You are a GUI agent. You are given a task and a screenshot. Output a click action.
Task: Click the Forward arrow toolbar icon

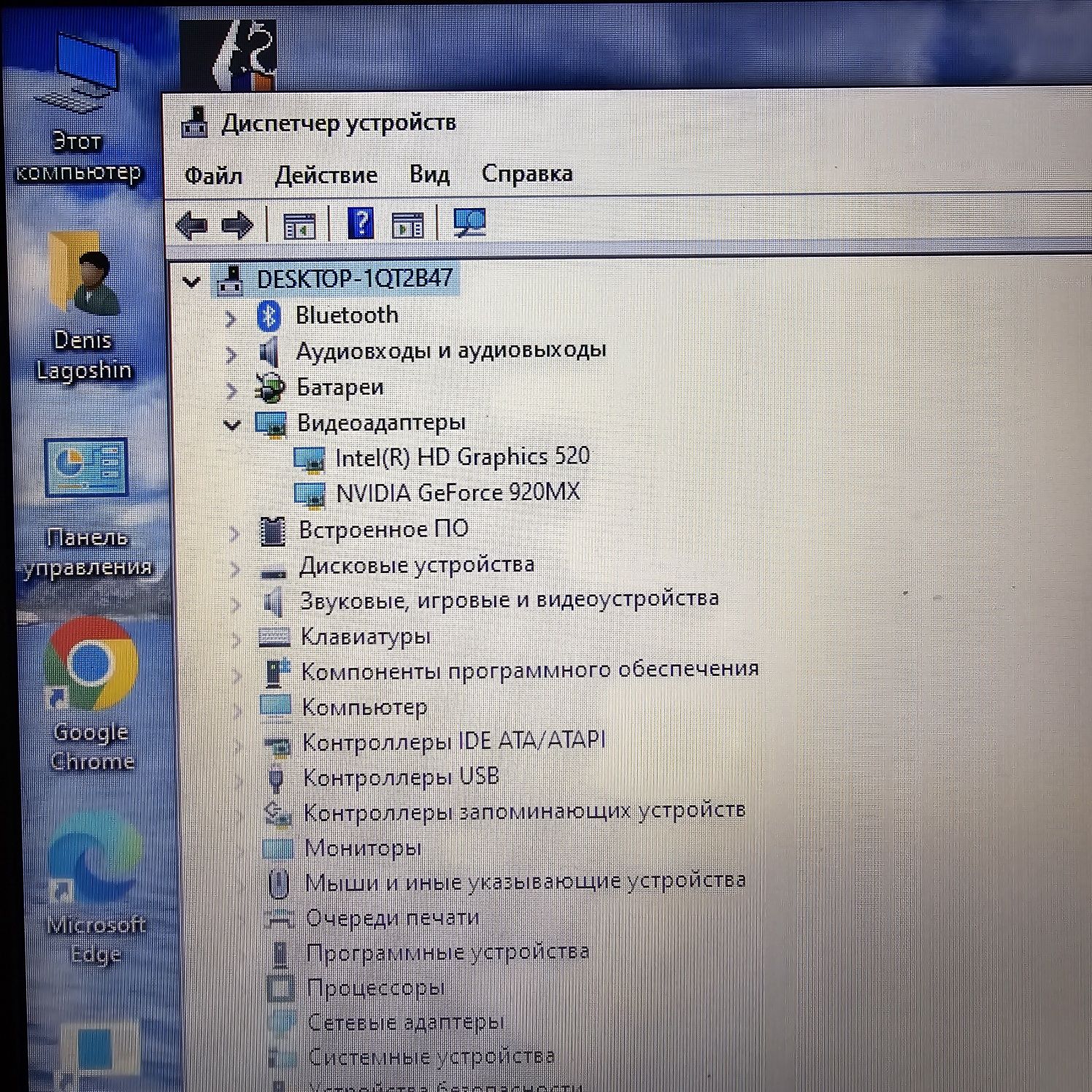coord(237,225)
